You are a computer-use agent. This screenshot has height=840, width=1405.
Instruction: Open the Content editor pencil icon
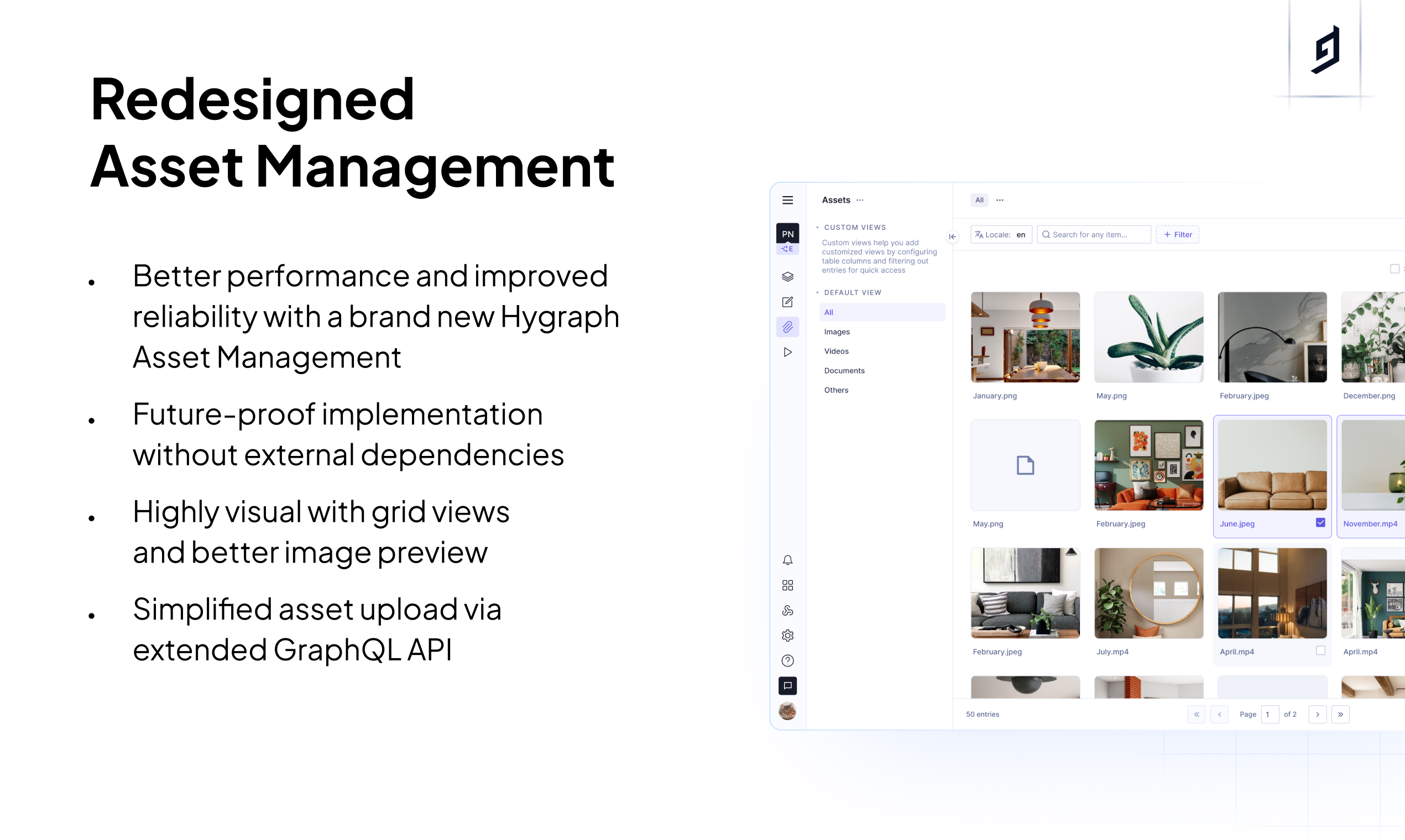click(787, 302)
